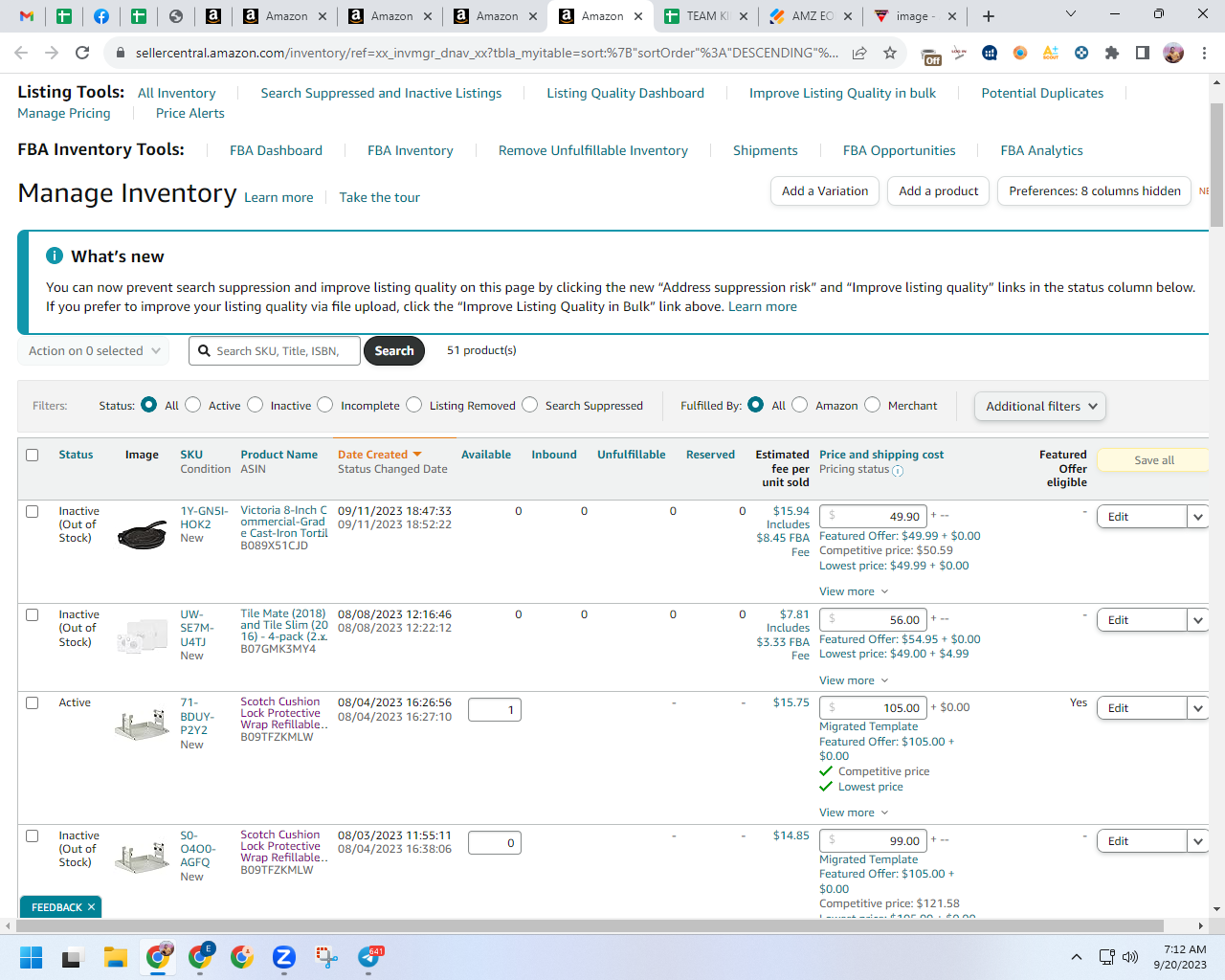Image resolution: width=1225 pixels, height=980 pixels.
Task: Click the Pricing status info icon
Action: (898, 470)
